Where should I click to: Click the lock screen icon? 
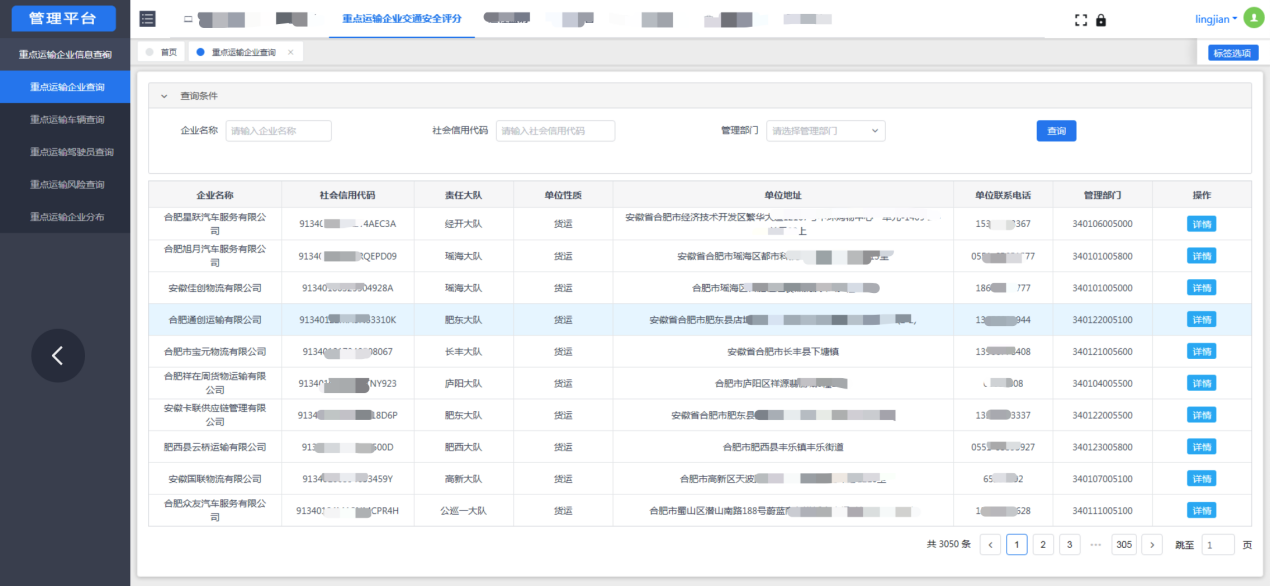point(1101,20)
